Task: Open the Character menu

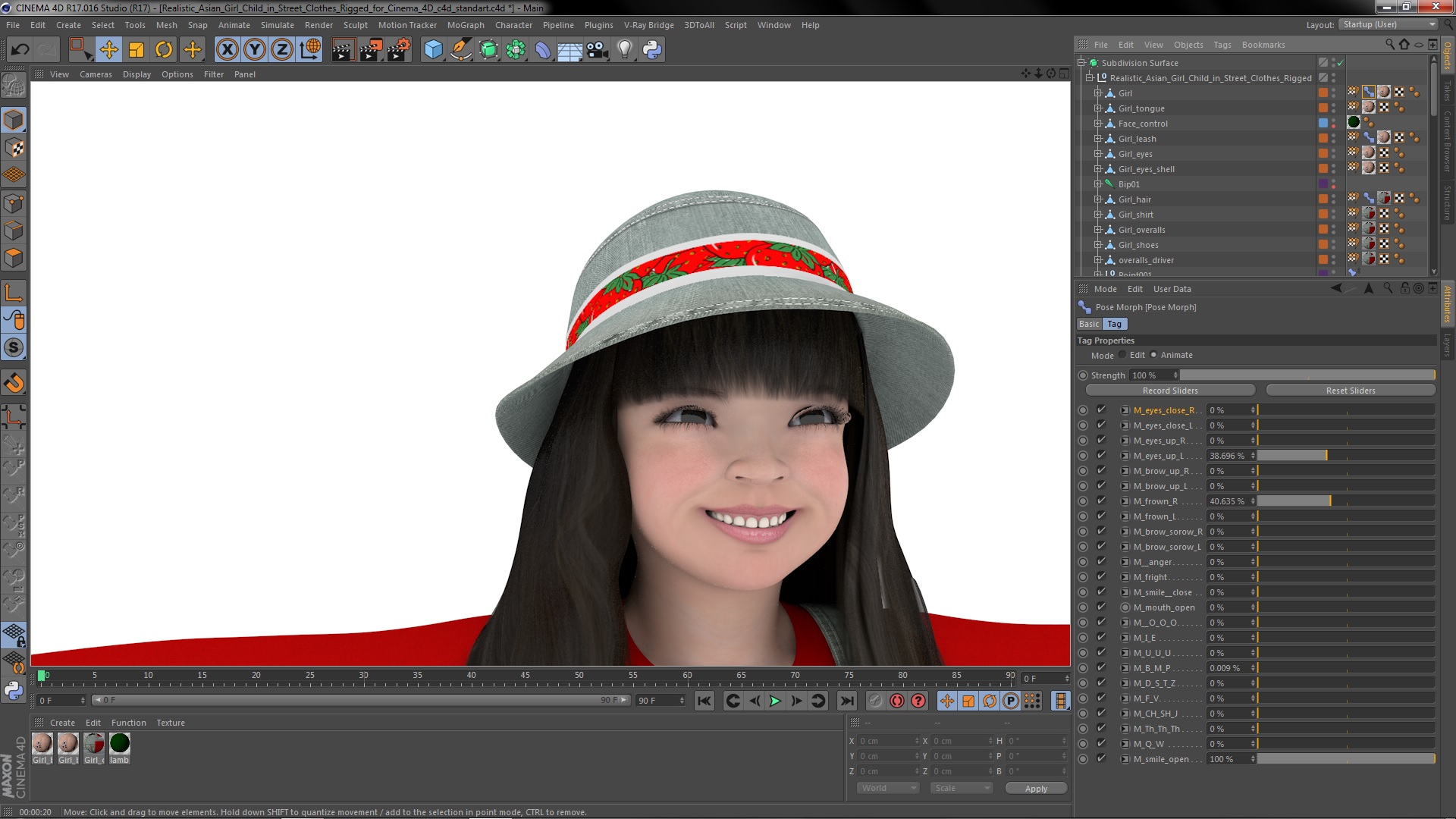Action: tap(513, 25)
